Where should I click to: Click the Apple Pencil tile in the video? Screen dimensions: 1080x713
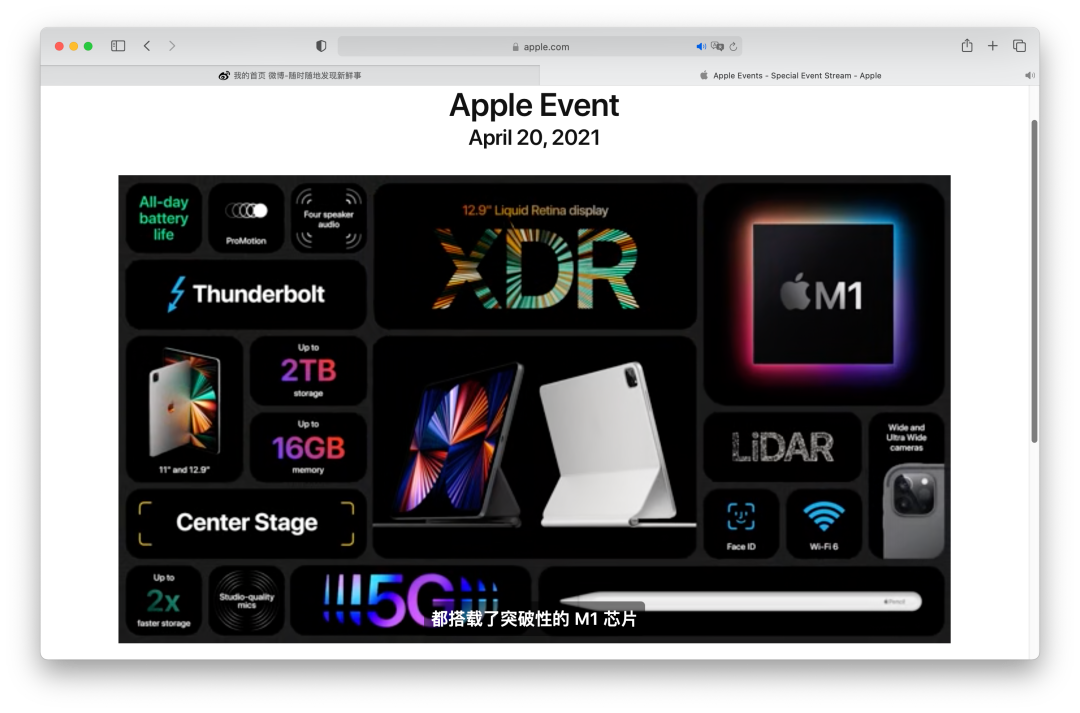pos(741,600)
